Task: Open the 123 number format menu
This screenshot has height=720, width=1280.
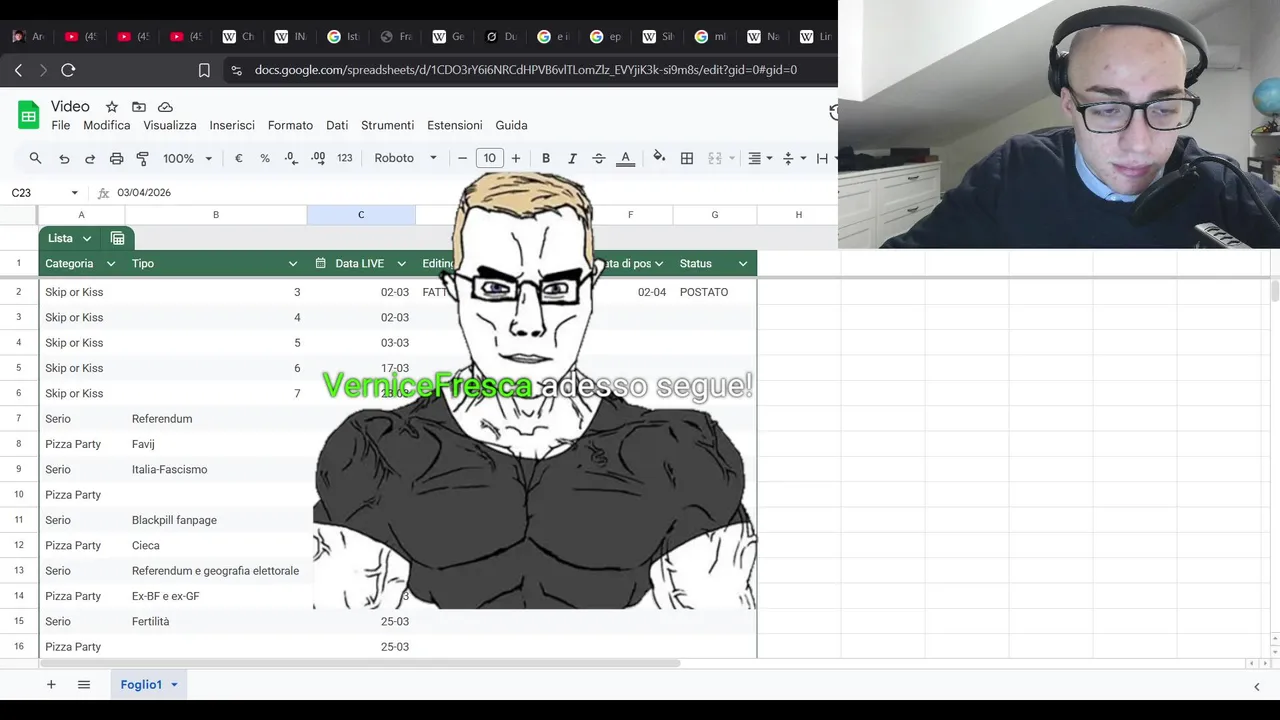Action: pyautogui.click(x=345, y=158)
